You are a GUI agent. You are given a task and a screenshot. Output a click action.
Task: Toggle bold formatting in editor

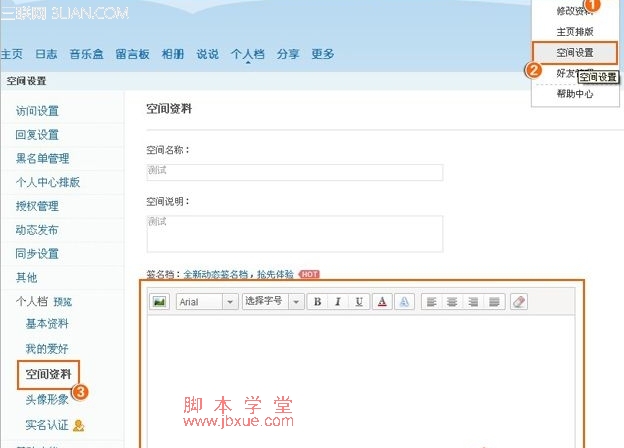[318, 302]
